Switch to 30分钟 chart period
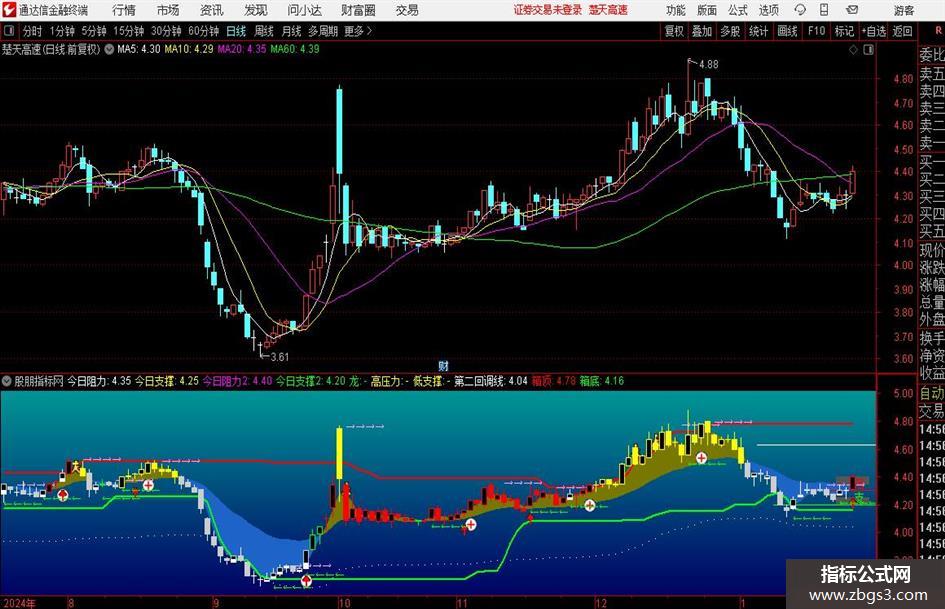The image size is (945, 609). click(166, 31)
